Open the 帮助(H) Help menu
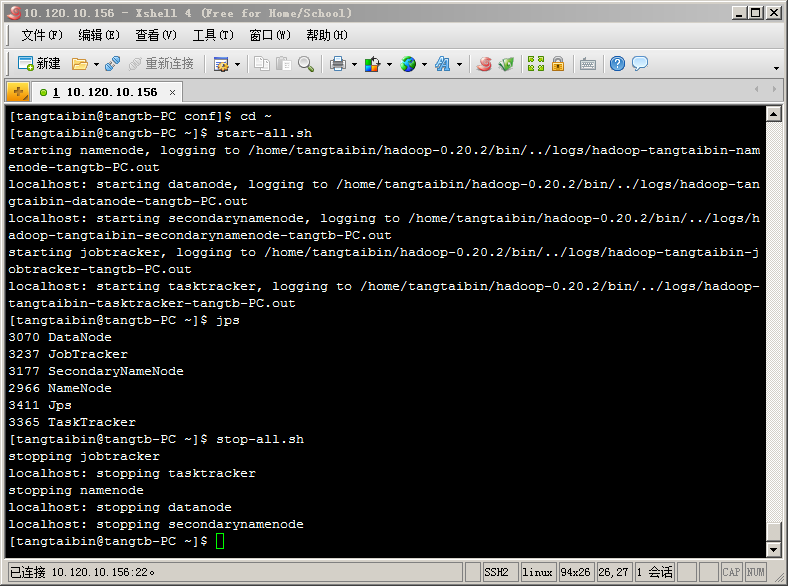 pyautogui.click(x=327, y=35)
